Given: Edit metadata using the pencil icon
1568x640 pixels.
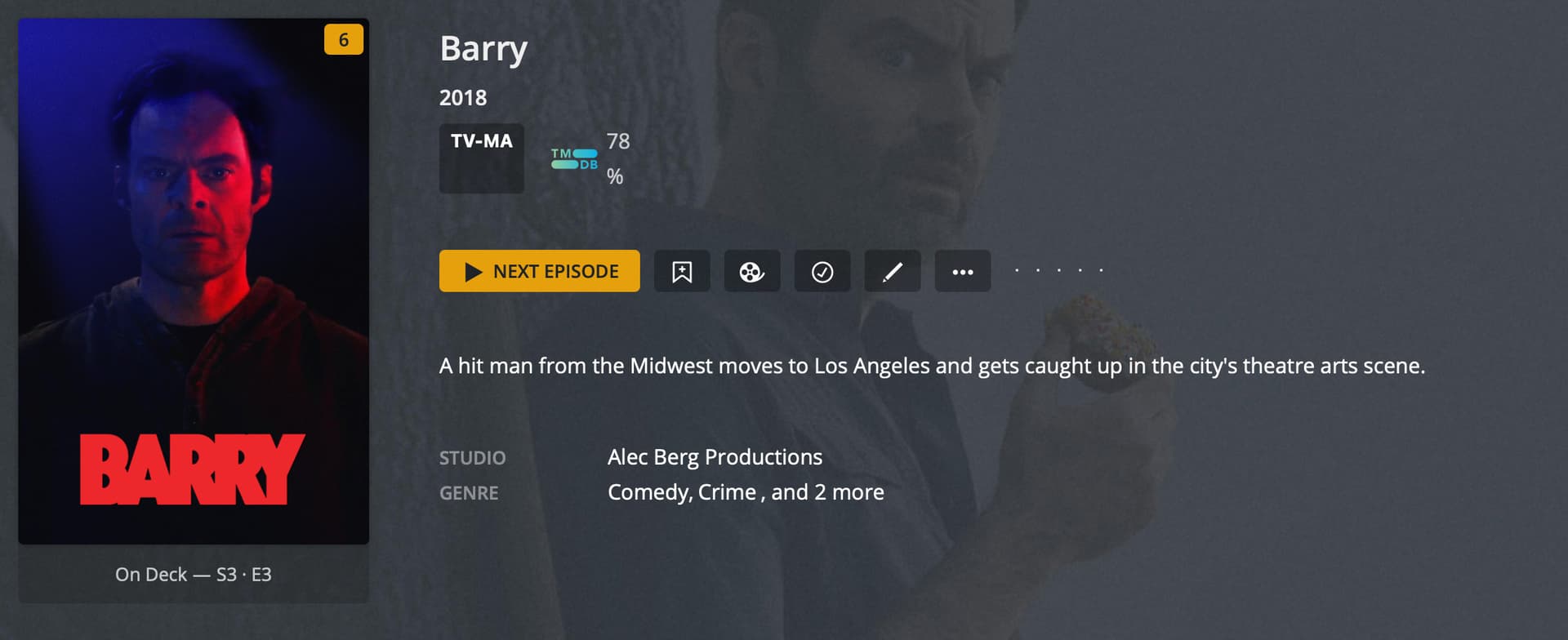Looking at the screenshot, I should click(x=893, y=271).
